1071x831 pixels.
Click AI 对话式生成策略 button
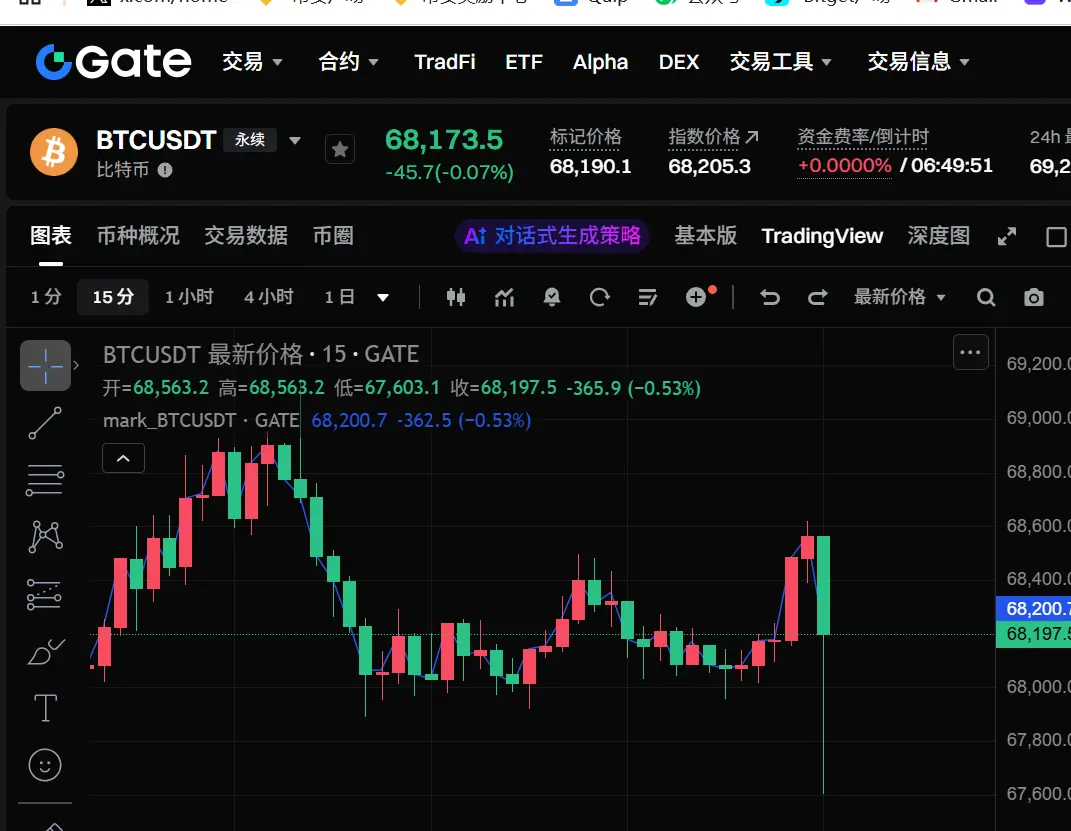point(552,236)
